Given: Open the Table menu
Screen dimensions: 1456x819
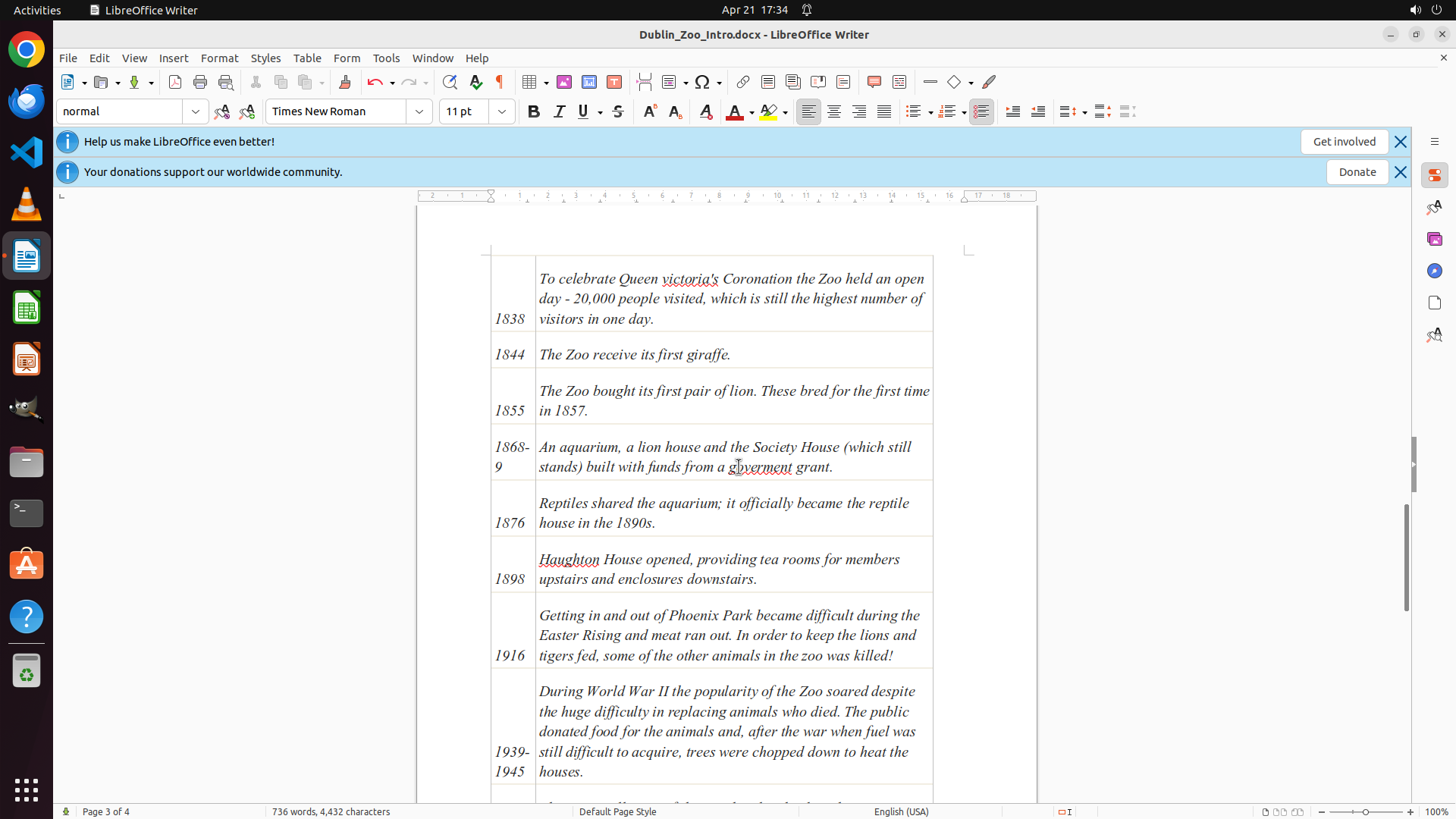Looking at the screenshot, I should coord(307,58).
